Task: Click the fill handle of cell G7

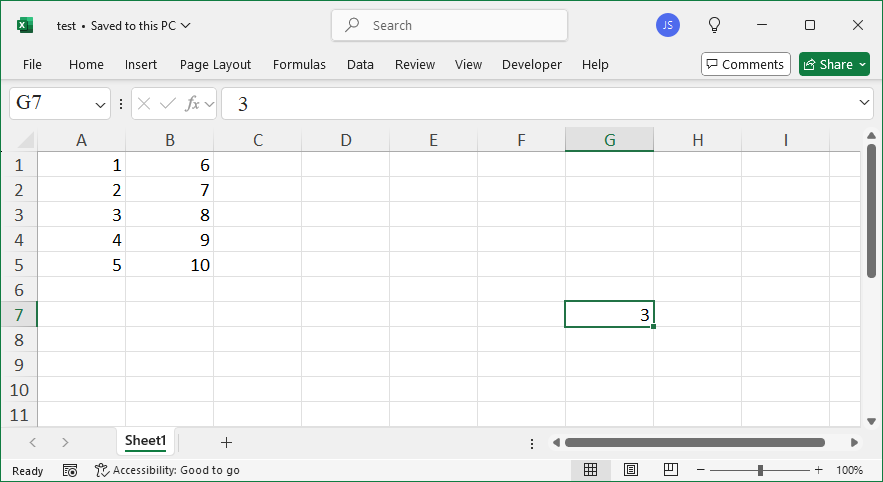Action: pyautogui.click(x=653, y=327)
